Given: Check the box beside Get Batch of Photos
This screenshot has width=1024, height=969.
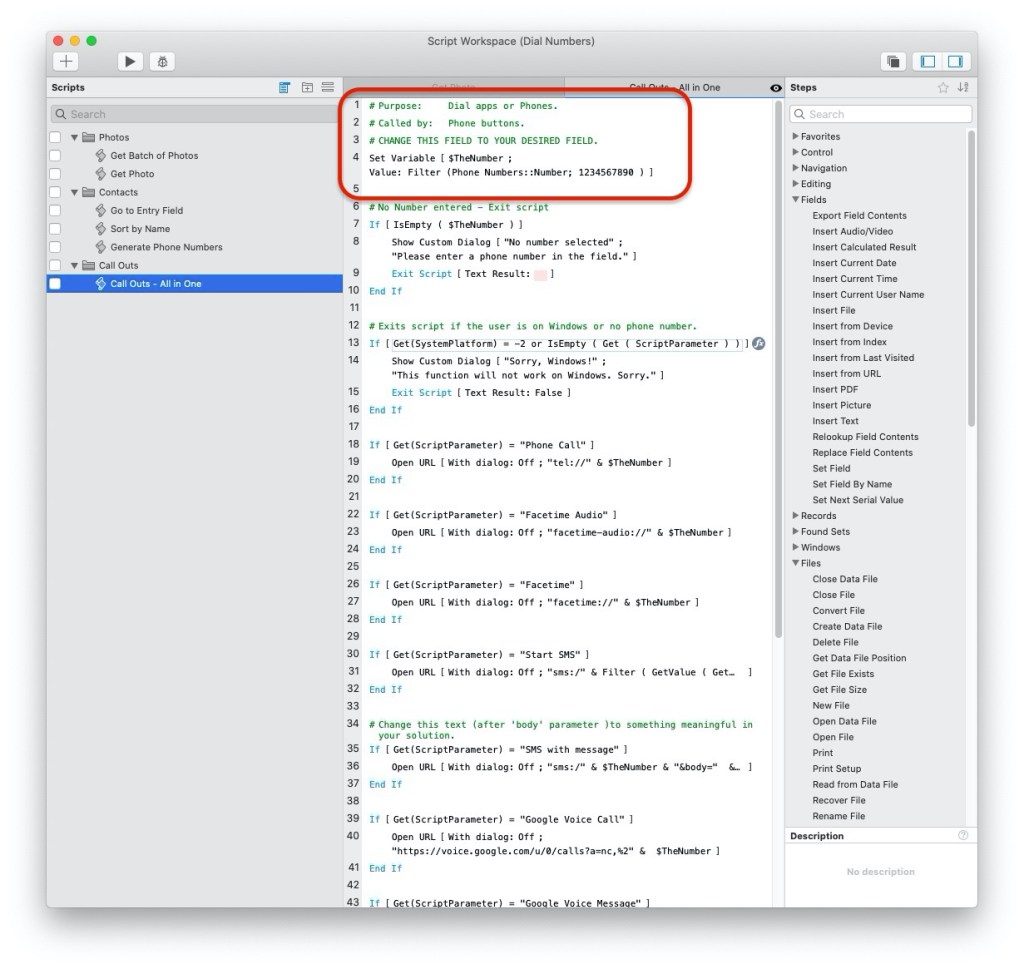Looking at the screenshot, I should tap(55, 156).
